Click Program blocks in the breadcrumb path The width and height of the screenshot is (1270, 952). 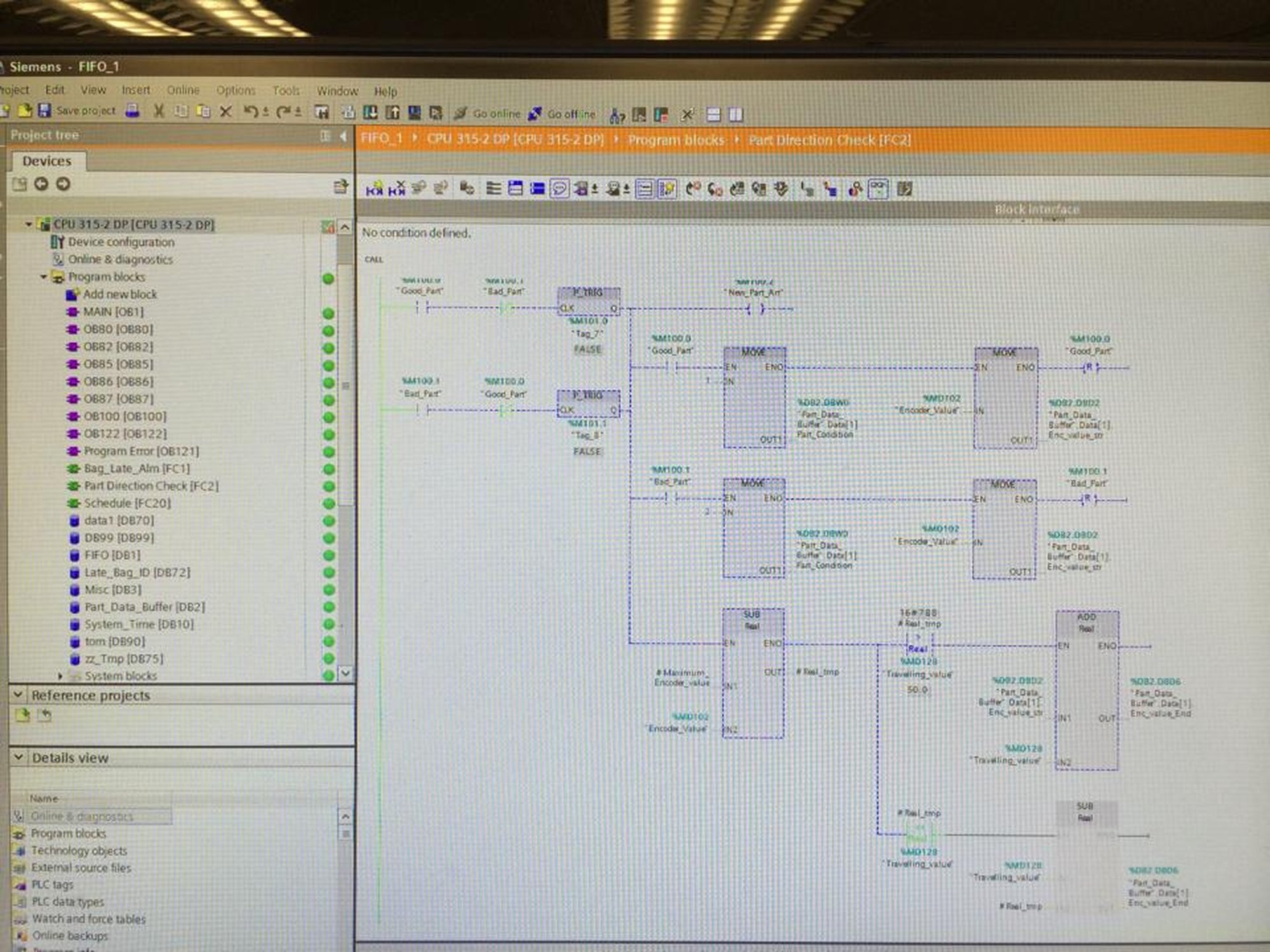(676, 140)
